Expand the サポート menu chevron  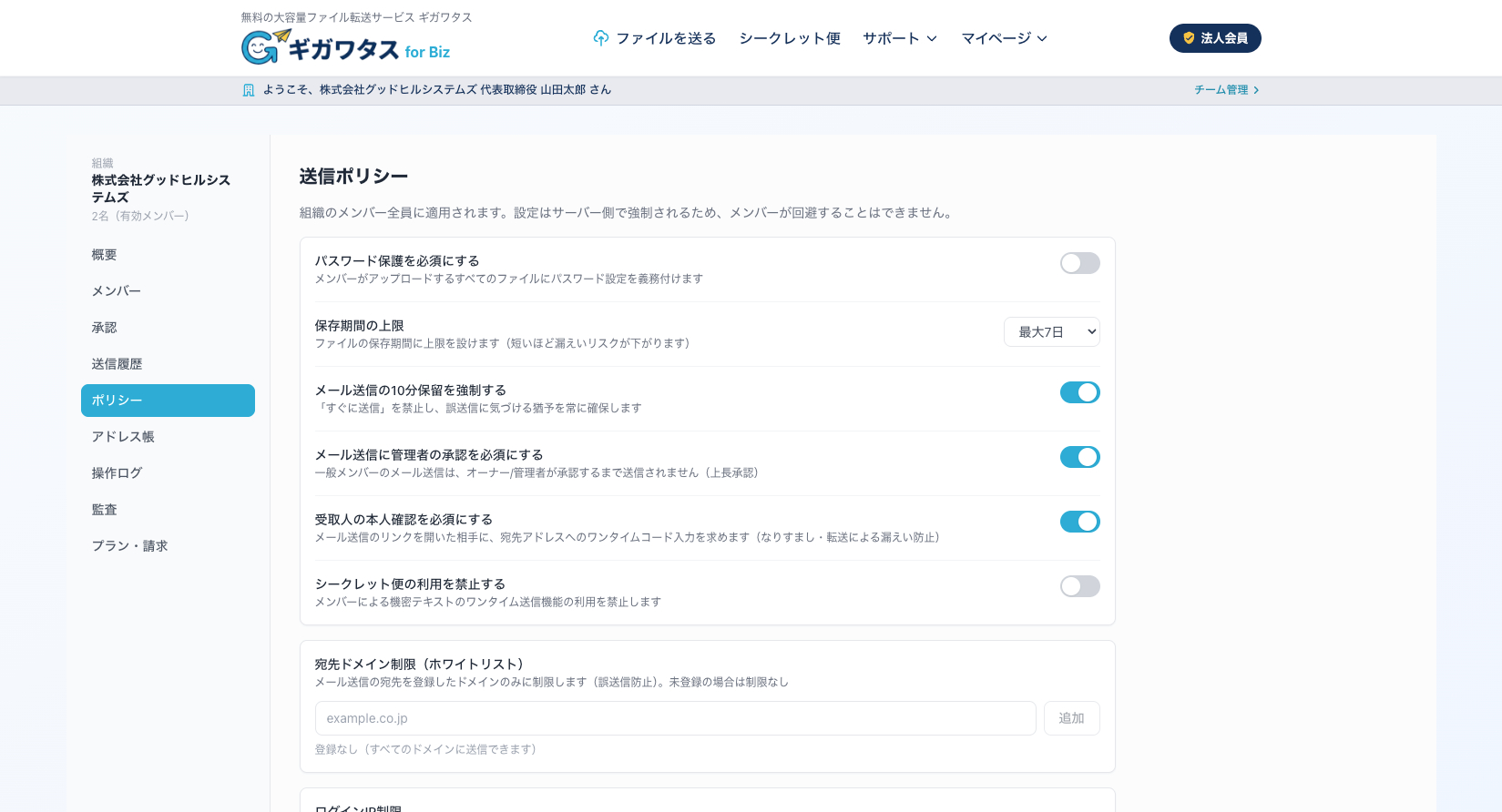click(932, 38)
